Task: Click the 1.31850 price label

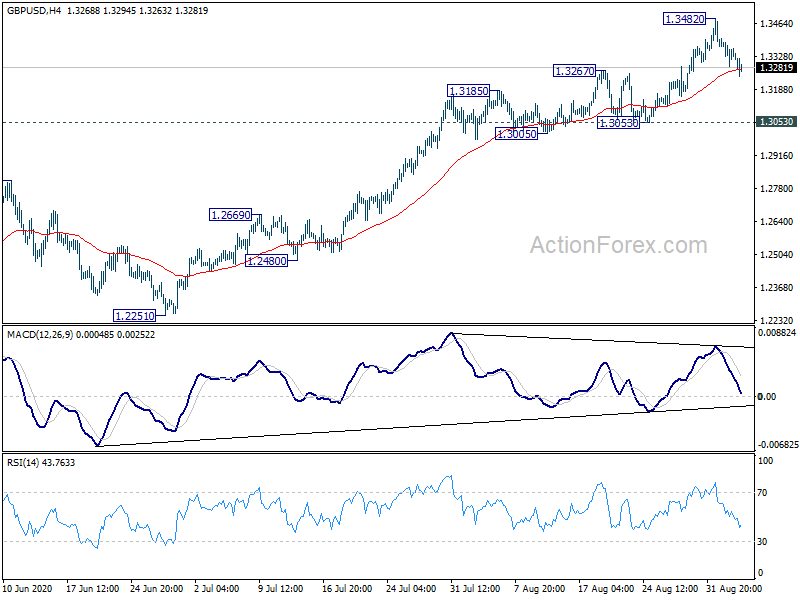Action: [x=468, y=91]
